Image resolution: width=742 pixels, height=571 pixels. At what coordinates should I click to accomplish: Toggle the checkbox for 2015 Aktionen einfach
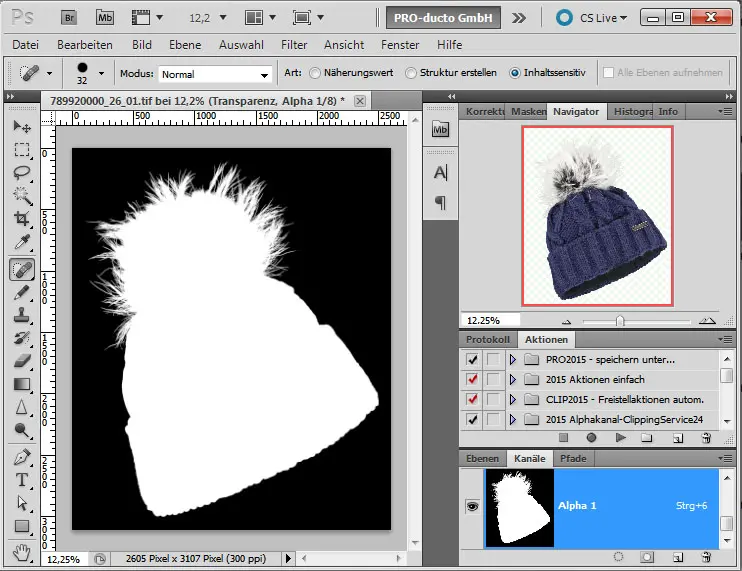(472, 380)
